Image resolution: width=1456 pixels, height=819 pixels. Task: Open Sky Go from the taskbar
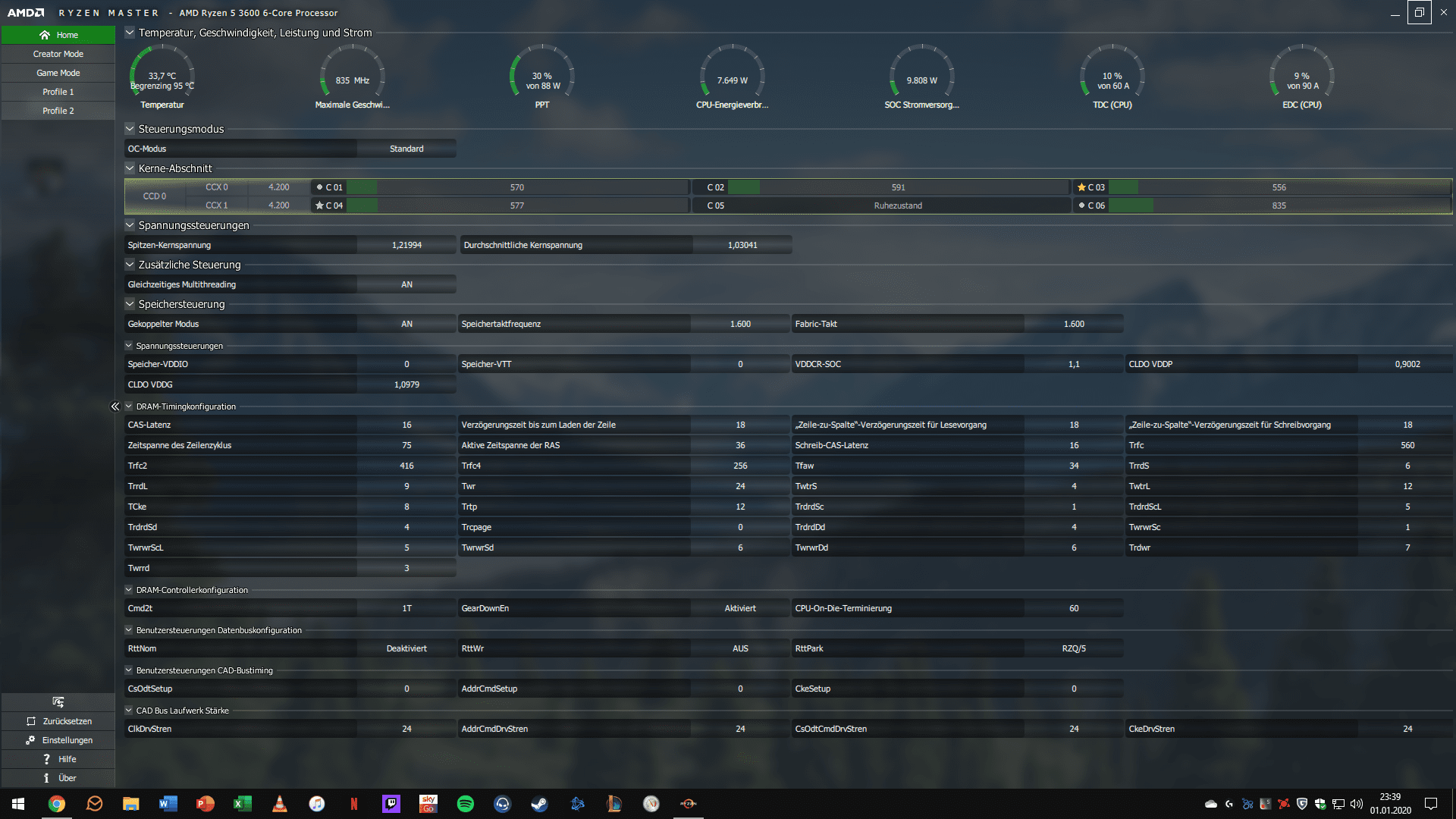tap(428, 804)
